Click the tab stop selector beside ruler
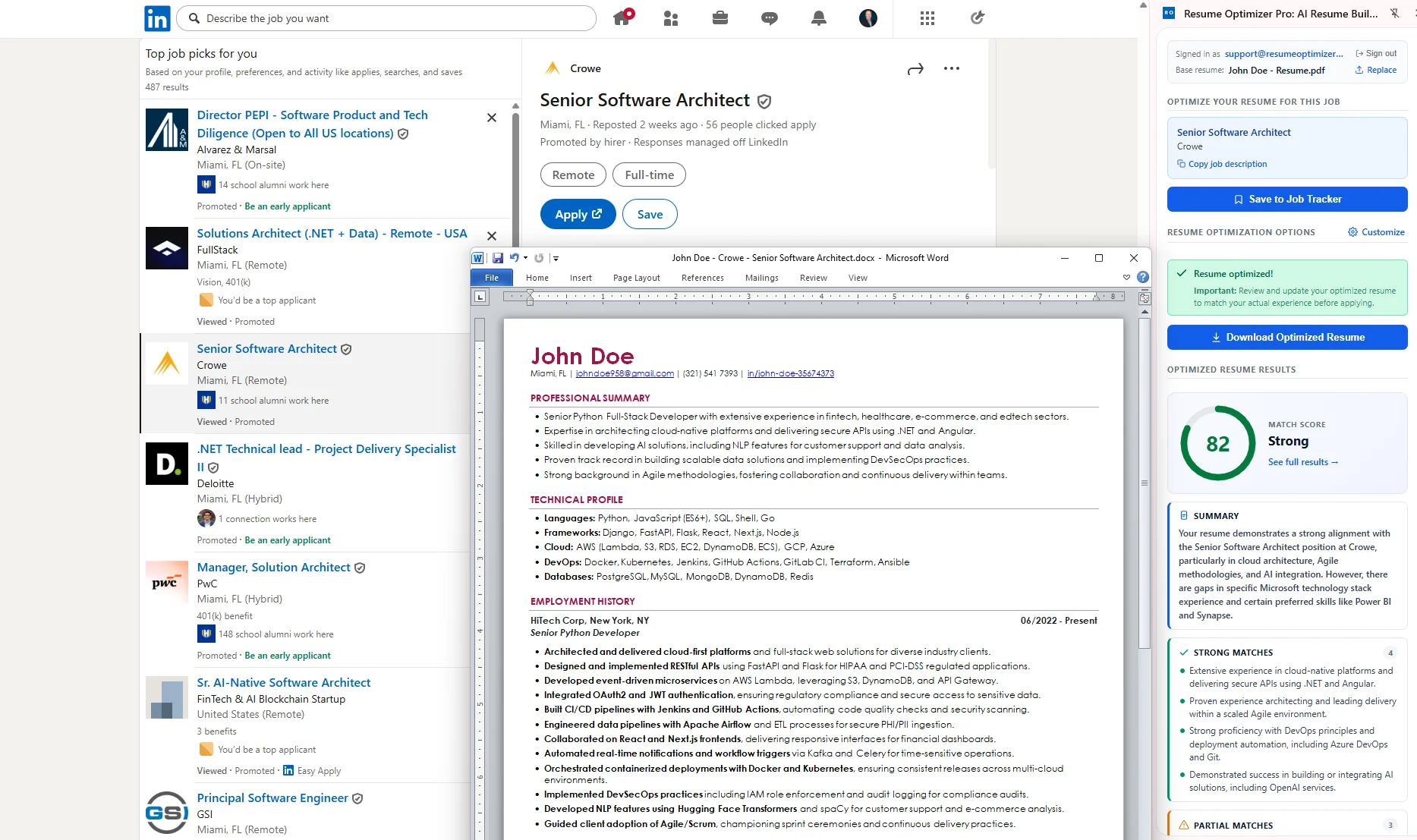This screenshot has height=840, width=1417. click(480, 297)
